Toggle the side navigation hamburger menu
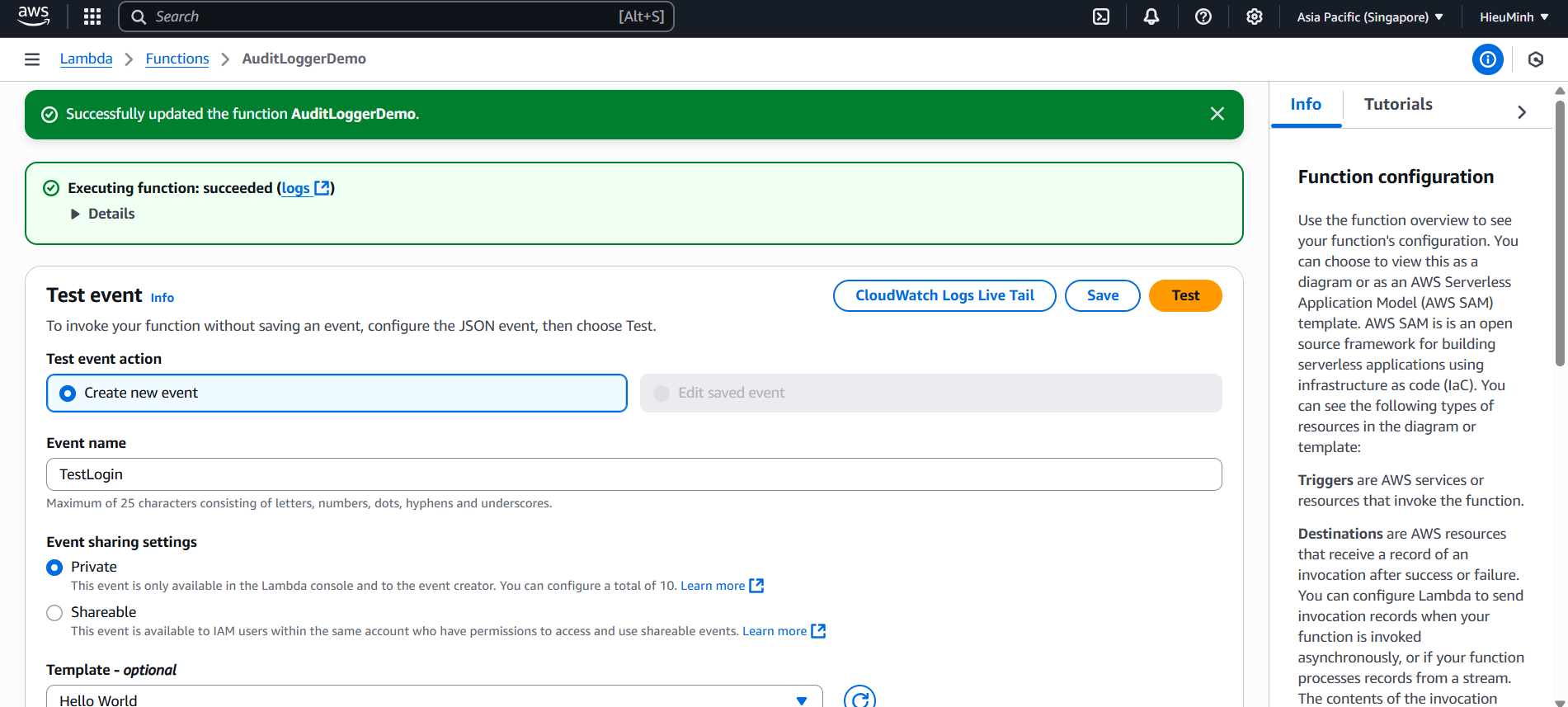This screenshot has height=707, width=1568. (32, 59)
